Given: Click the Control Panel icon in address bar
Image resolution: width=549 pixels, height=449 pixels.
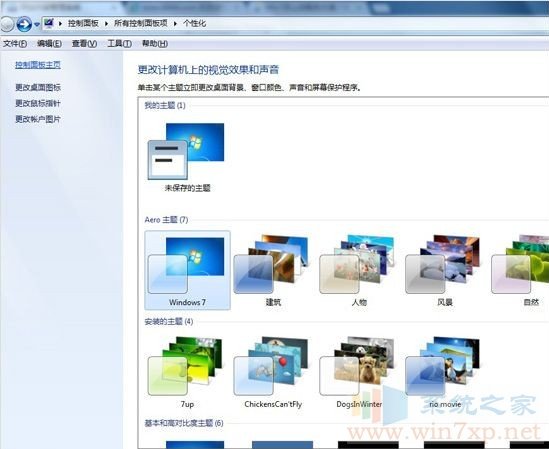Looking at the screenshot, I should [x=49, y=23].
